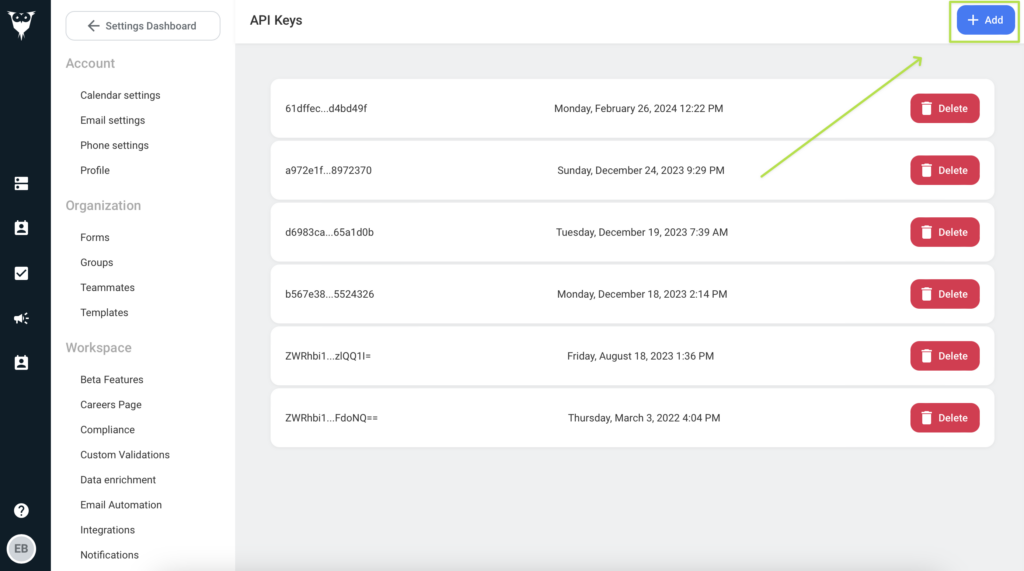Image resolution: width=1024 pixels, height=571 pixels.
Task: Open Beta Features
Action: click(112, 380)
